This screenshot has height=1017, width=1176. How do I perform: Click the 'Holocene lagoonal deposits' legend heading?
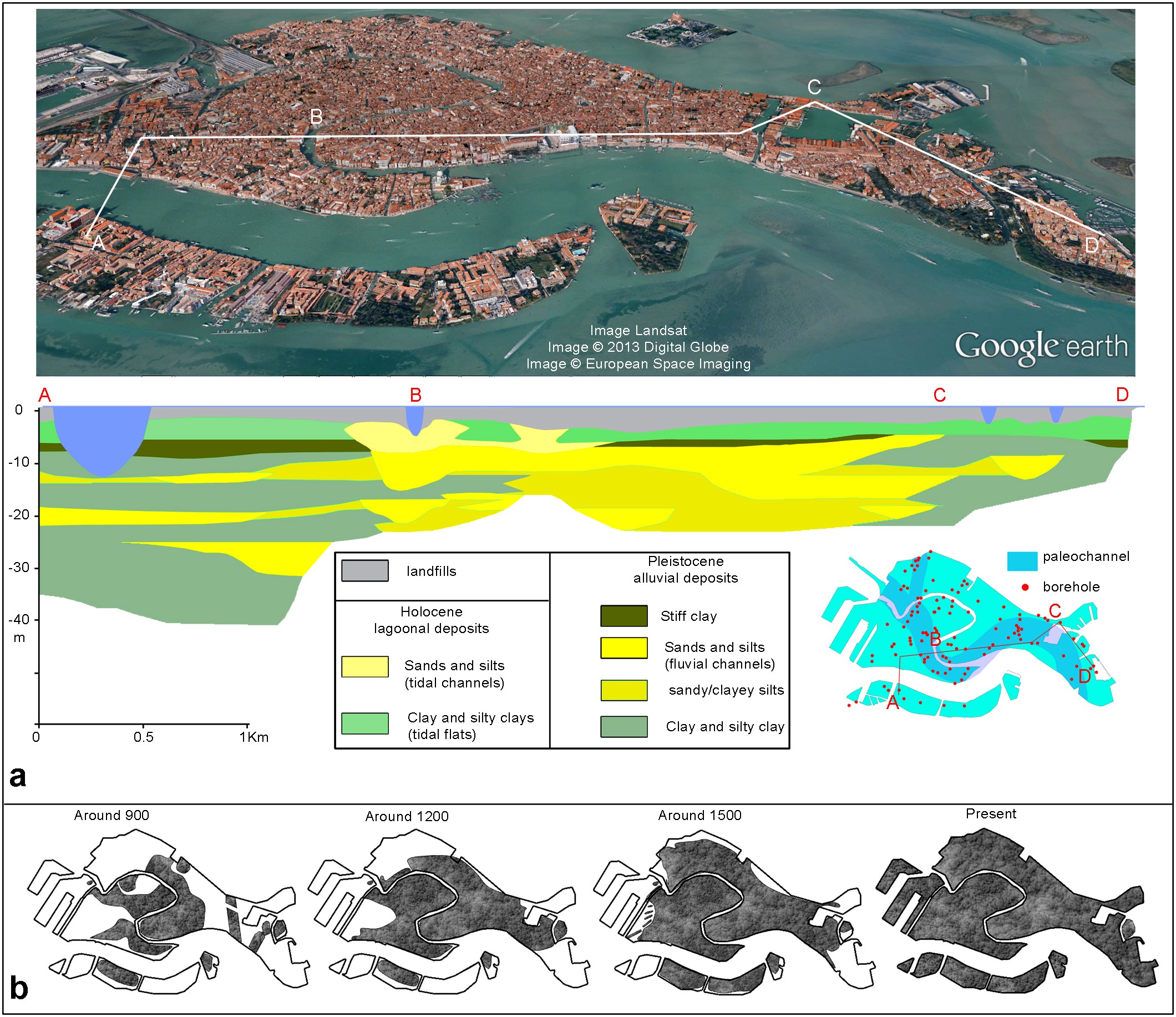[432, 620]
